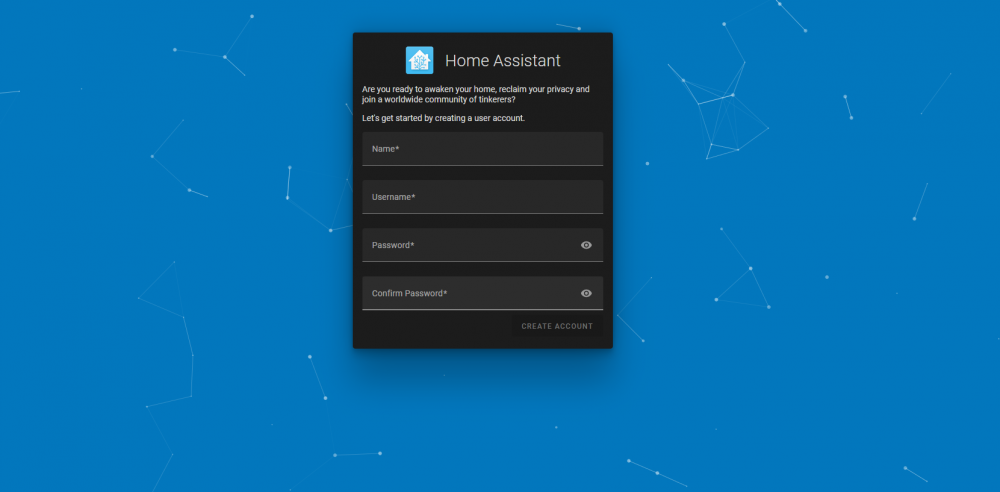Screen dimensions: 1000x492
Task: Show password via Password field eye icon
Action: coord(586,245)
